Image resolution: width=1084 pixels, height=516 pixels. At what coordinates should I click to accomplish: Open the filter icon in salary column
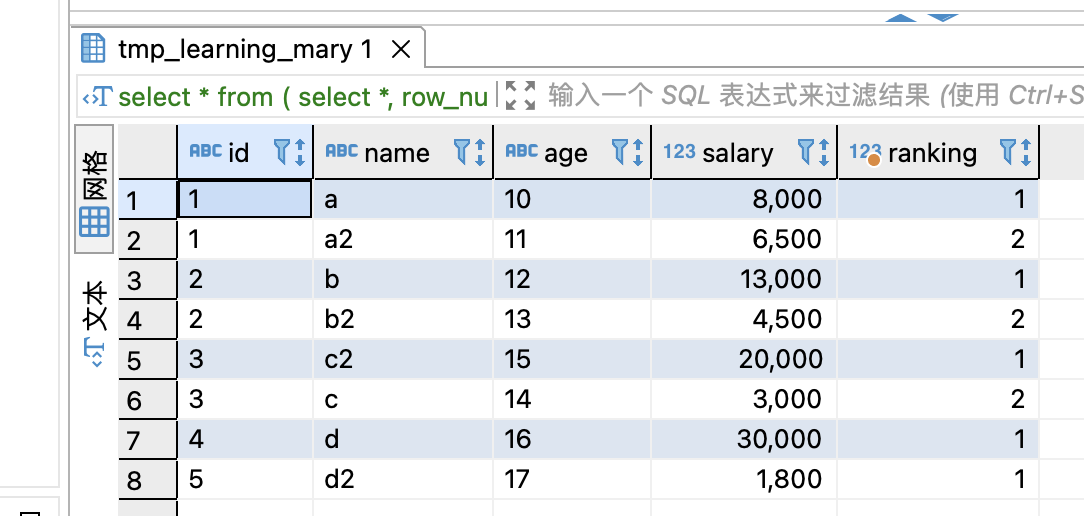tap(805, 152)
